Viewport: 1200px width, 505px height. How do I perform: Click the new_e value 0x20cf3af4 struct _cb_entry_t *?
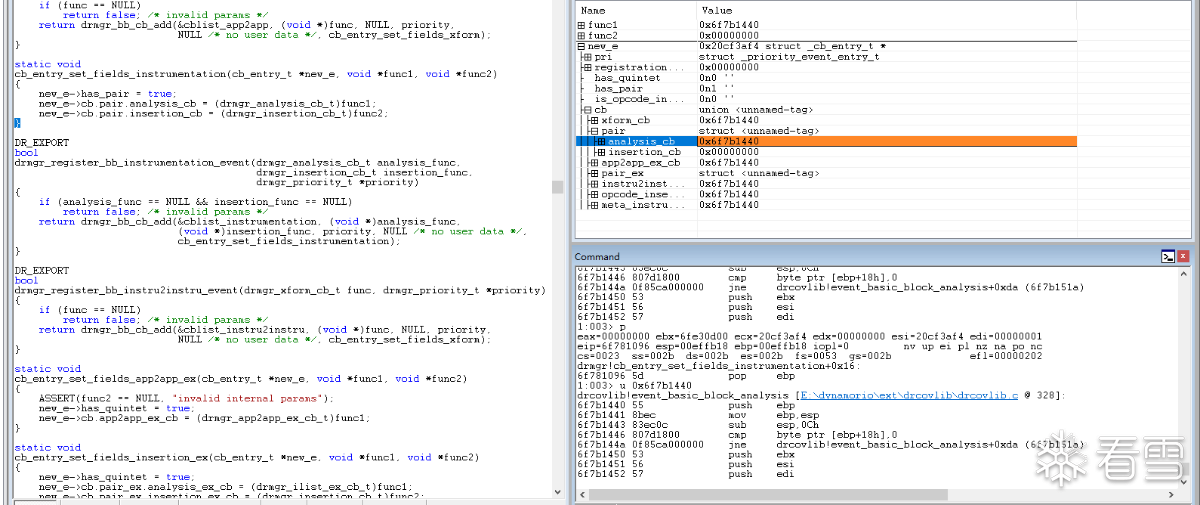(792, 46)
